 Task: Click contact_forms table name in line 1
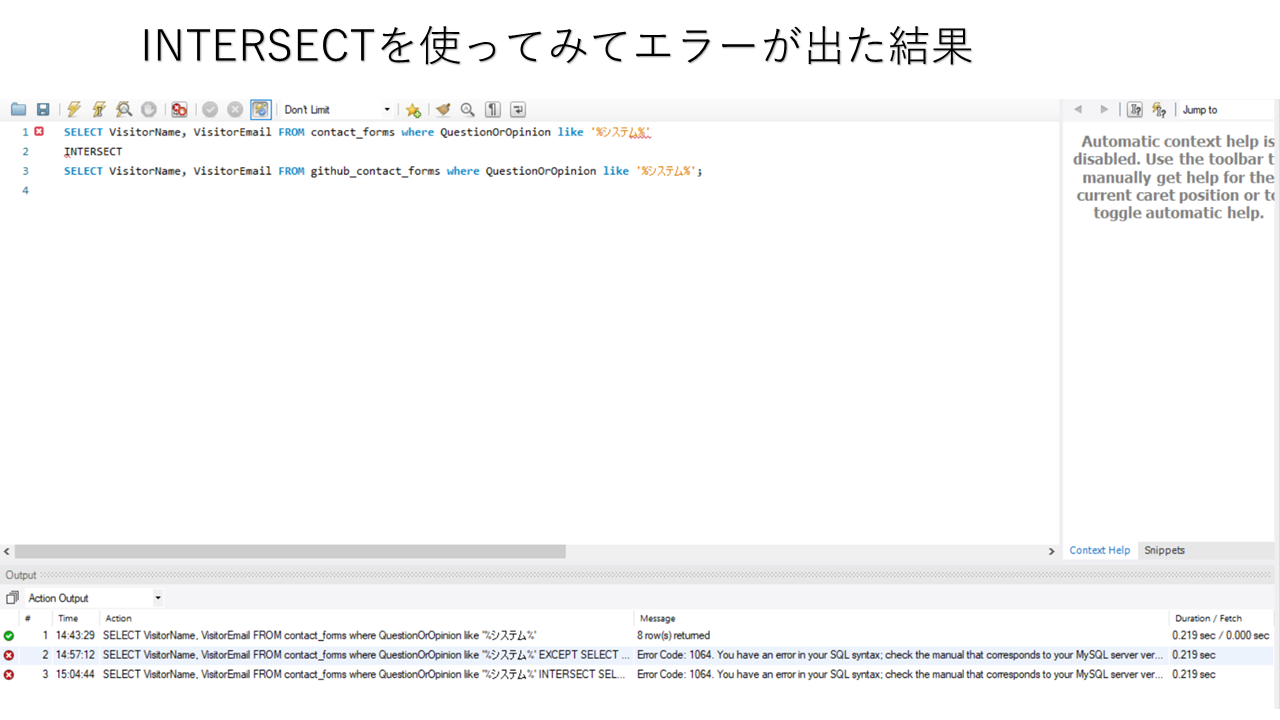(x=353, y=132)
